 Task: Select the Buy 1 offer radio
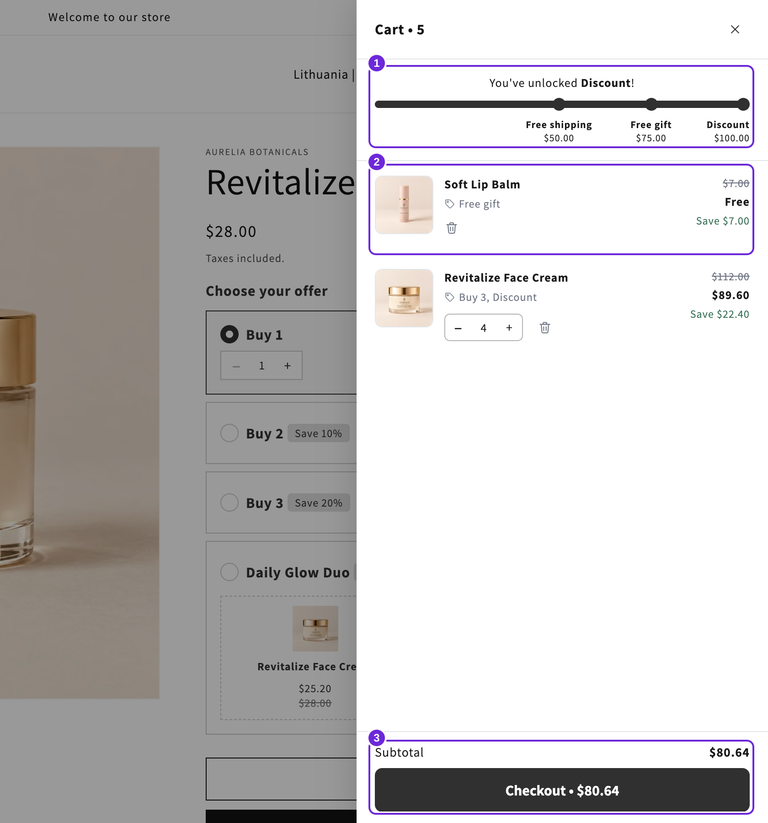tap(229, 334)
